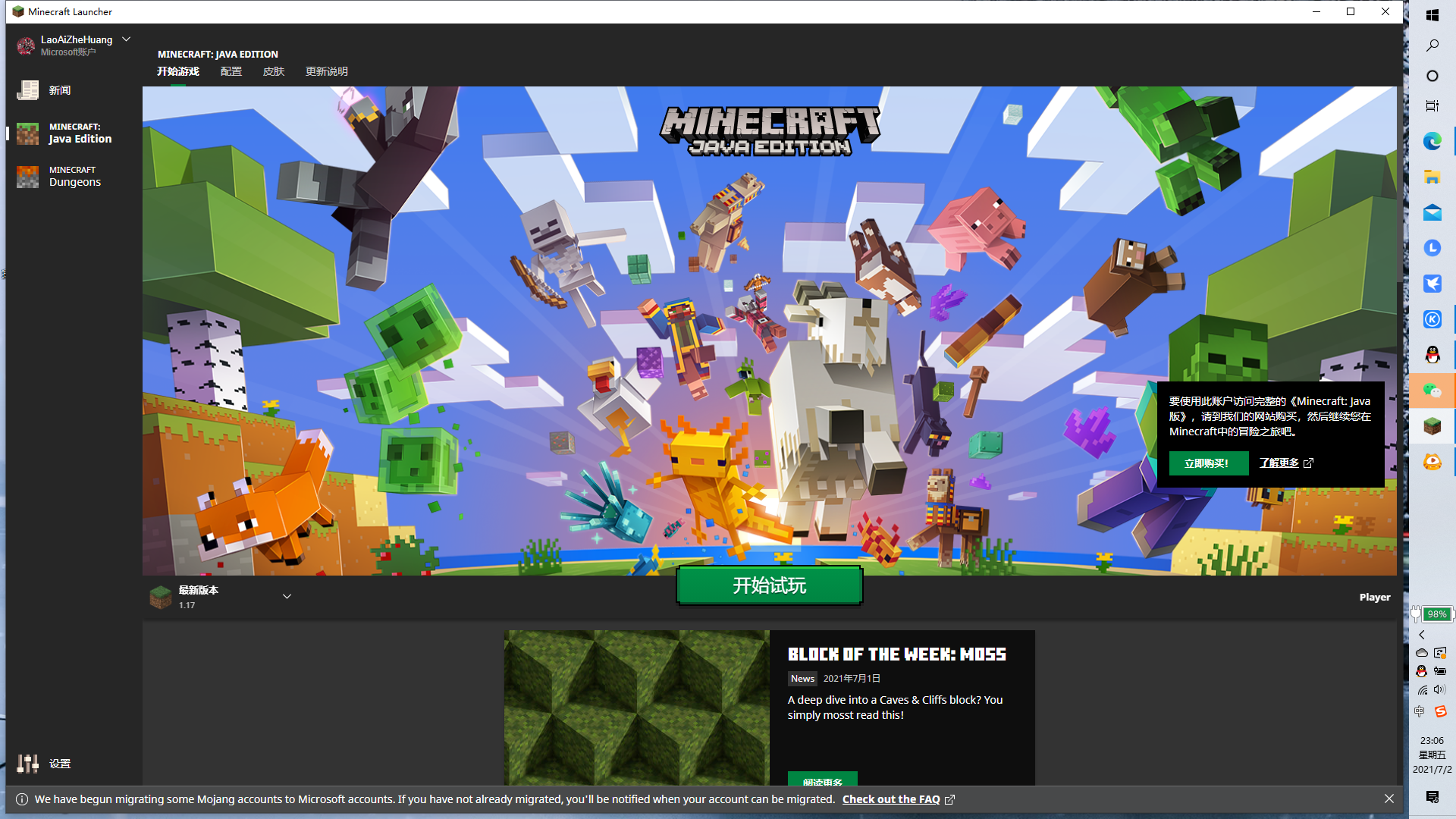The image size is (1456, 819).
Task: Open the 更新说明 tab
Action: click(327, 71)
